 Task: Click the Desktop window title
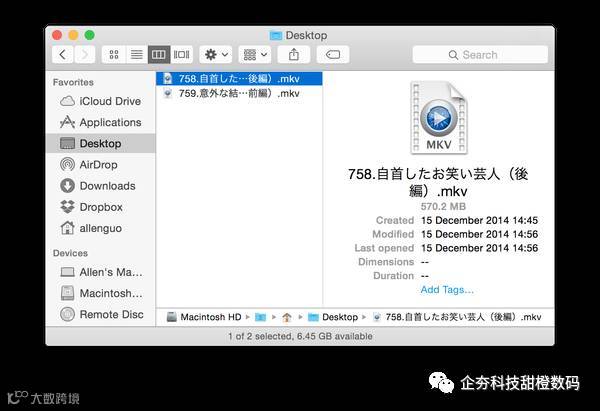coord(298,36)
